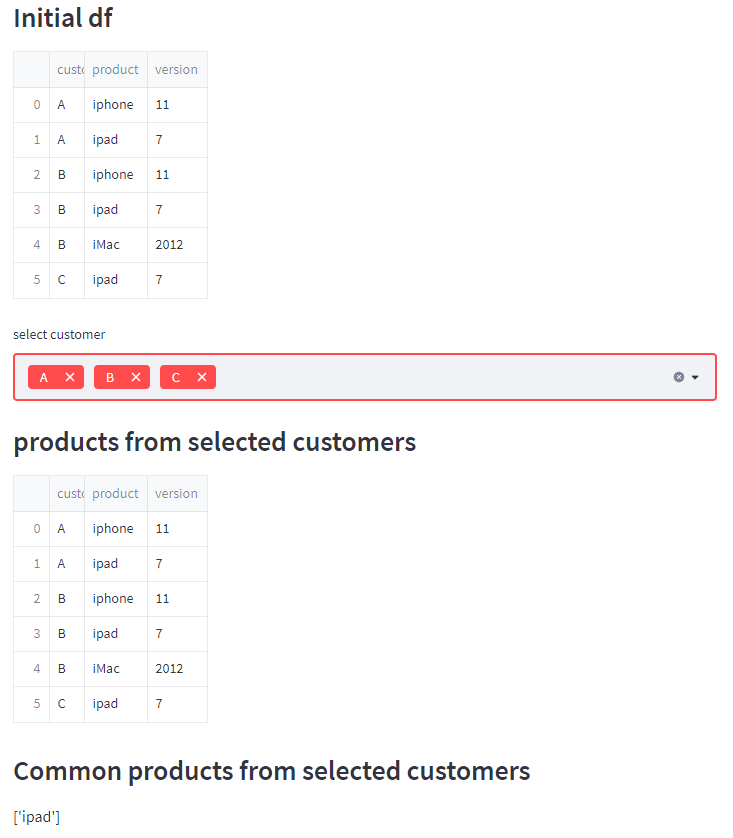
Task: Click the 'version' header in the selected customers table
Action: click(x=176, y=494)
